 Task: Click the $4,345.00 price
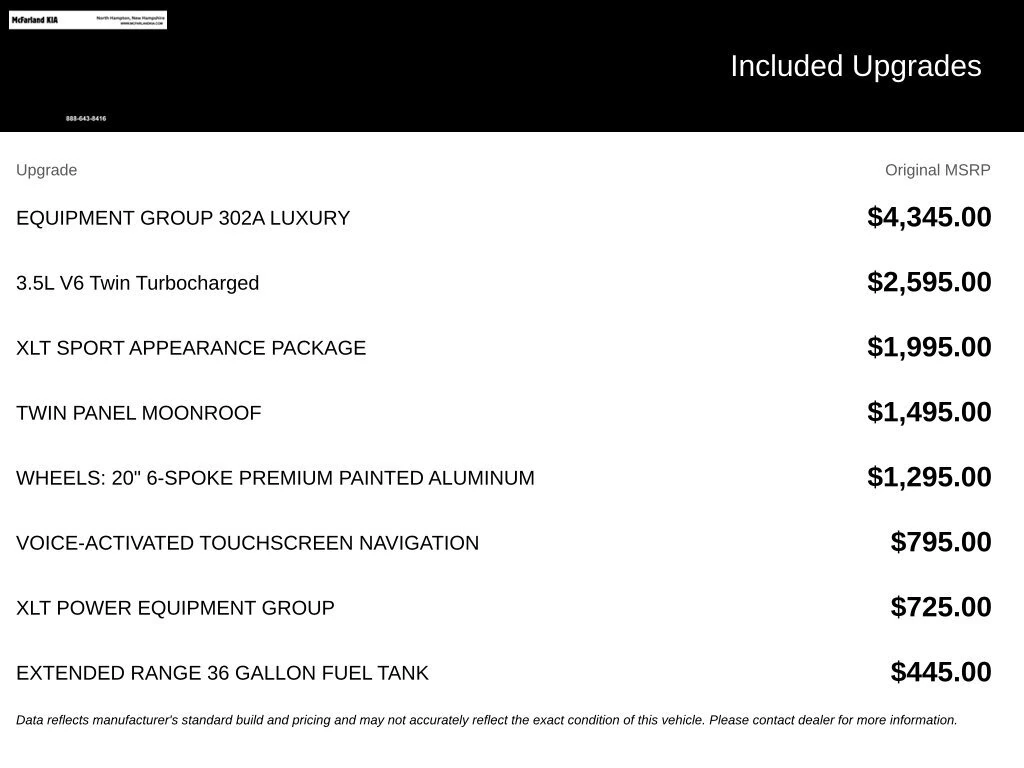click(x=929, y=217)
